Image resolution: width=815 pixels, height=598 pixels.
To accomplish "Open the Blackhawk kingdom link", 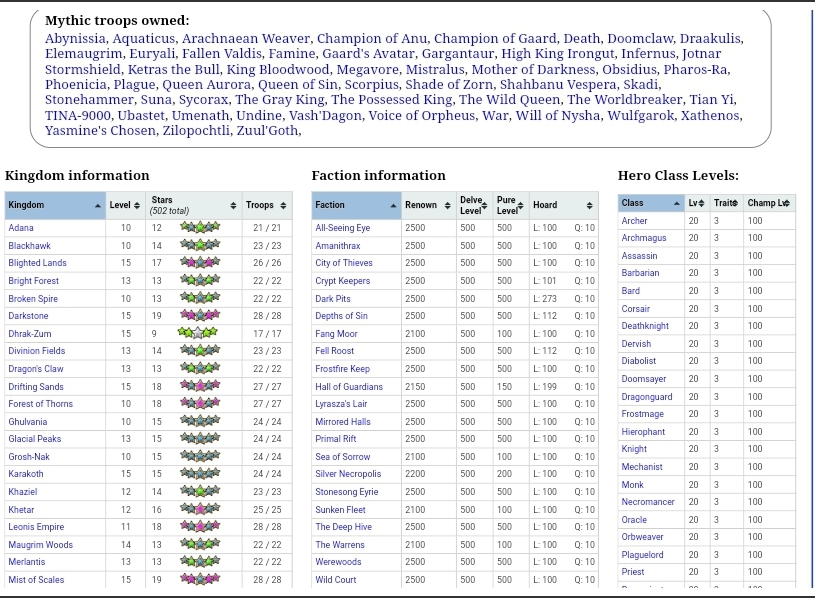I will (30, 246).
